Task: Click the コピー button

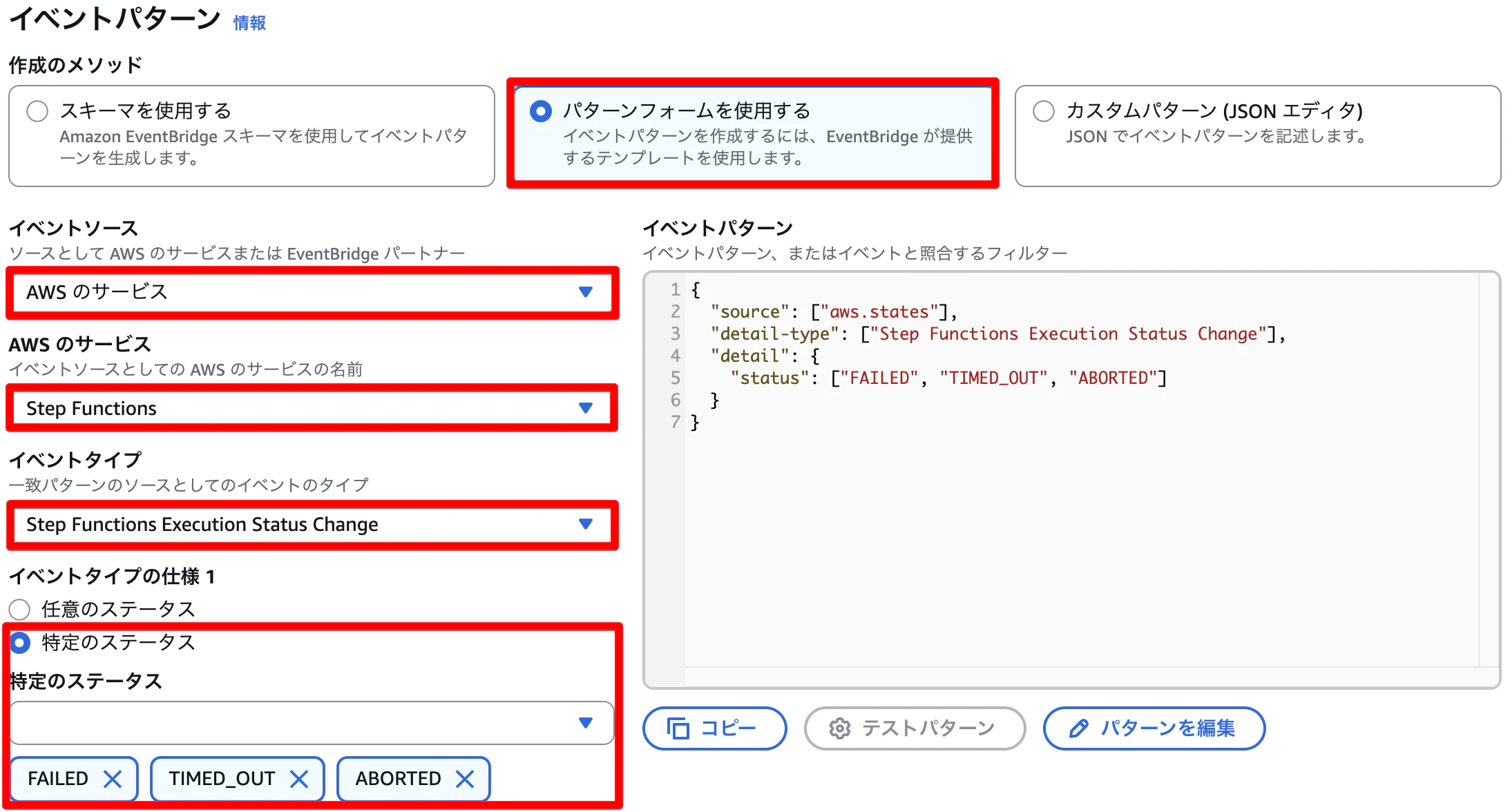Action: coord(714,728)
